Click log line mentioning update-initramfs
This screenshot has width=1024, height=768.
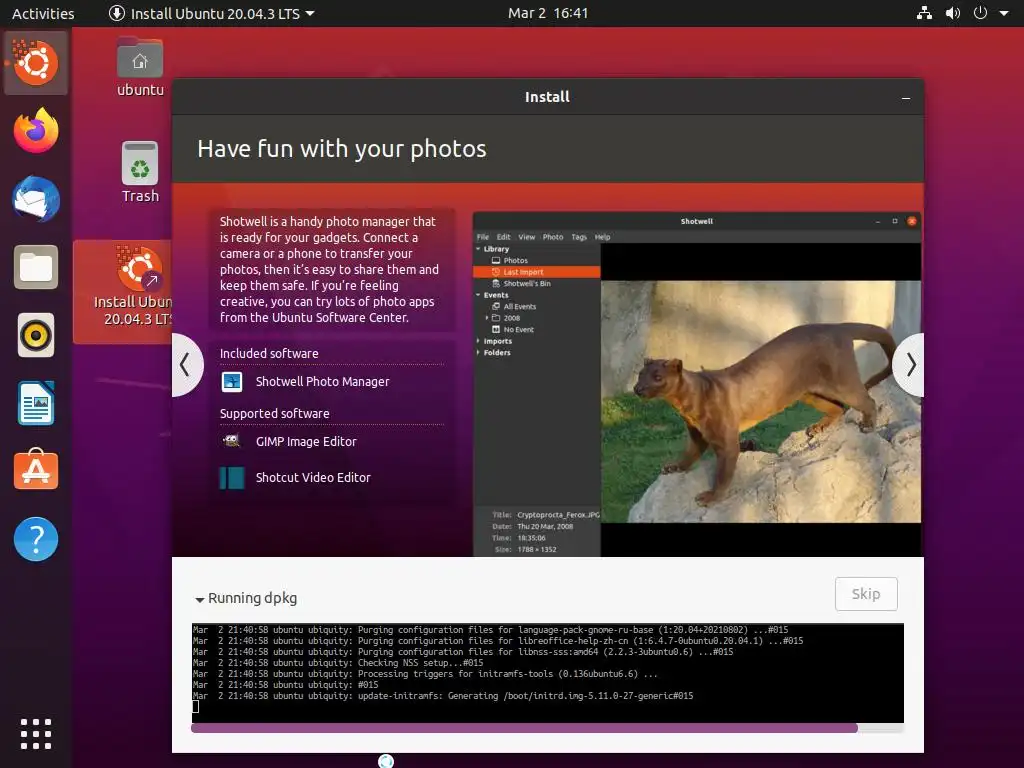(x=443, y=696)
